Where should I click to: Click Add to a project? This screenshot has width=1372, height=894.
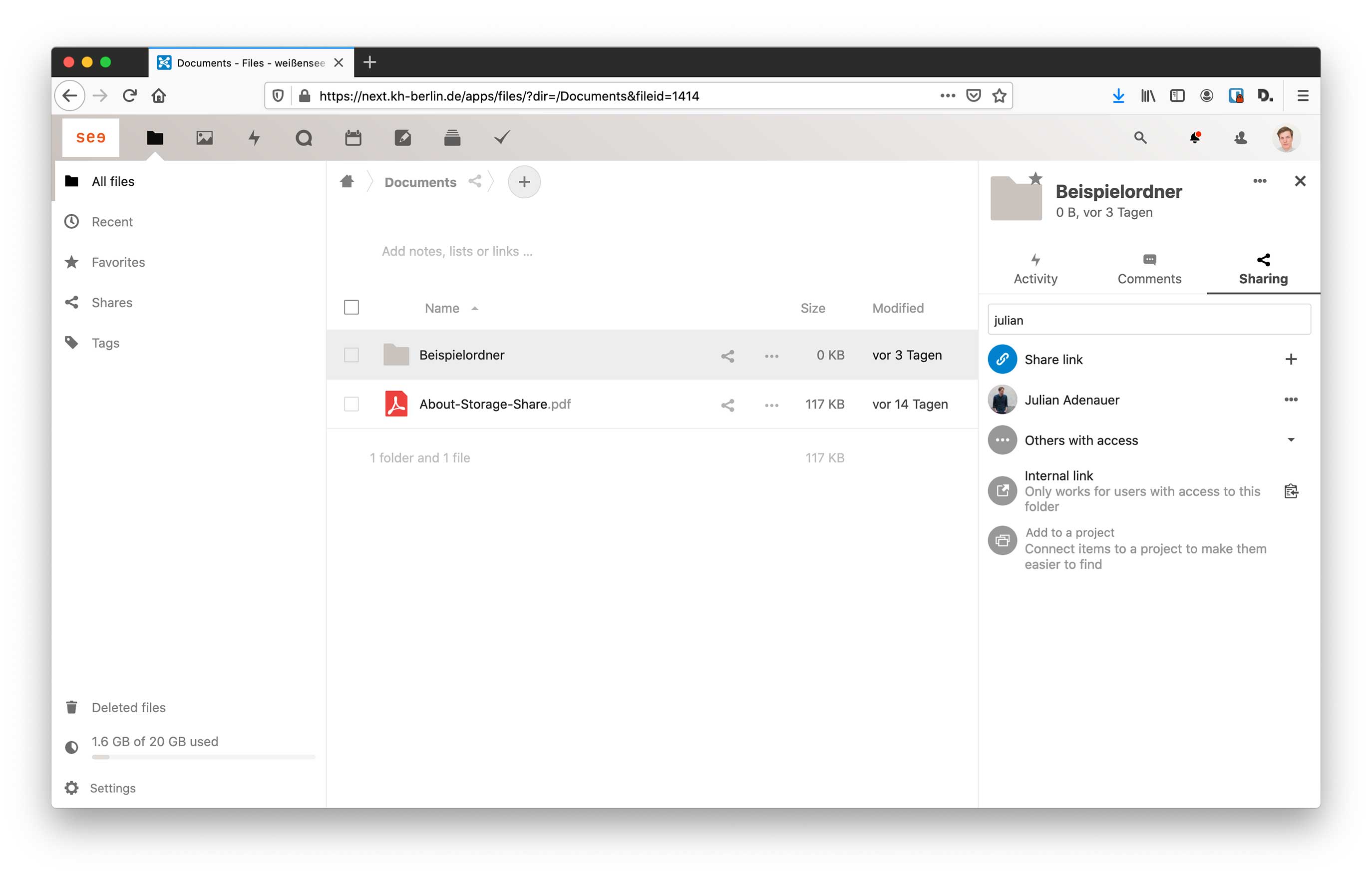pos(1069,532)
